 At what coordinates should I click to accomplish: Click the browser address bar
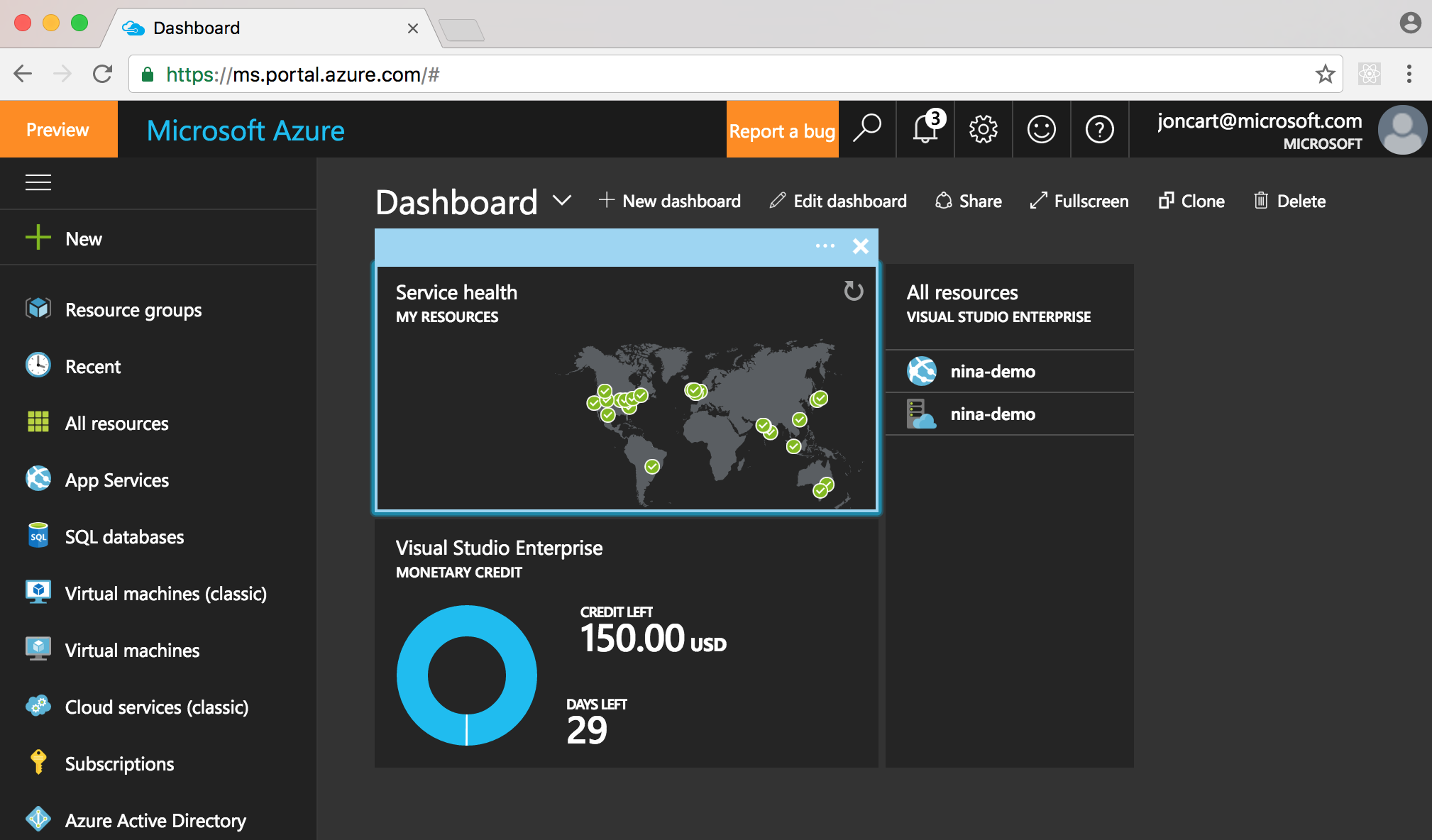coord(710,74)
